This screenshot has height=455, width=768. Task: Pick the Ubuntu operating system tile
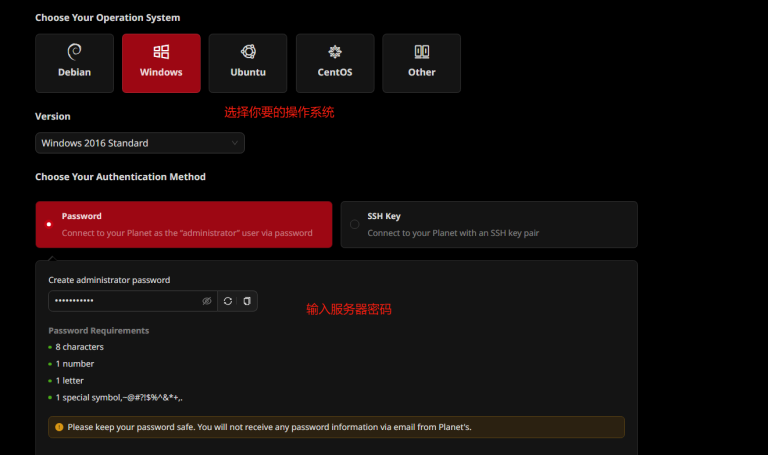coord(248,63)
